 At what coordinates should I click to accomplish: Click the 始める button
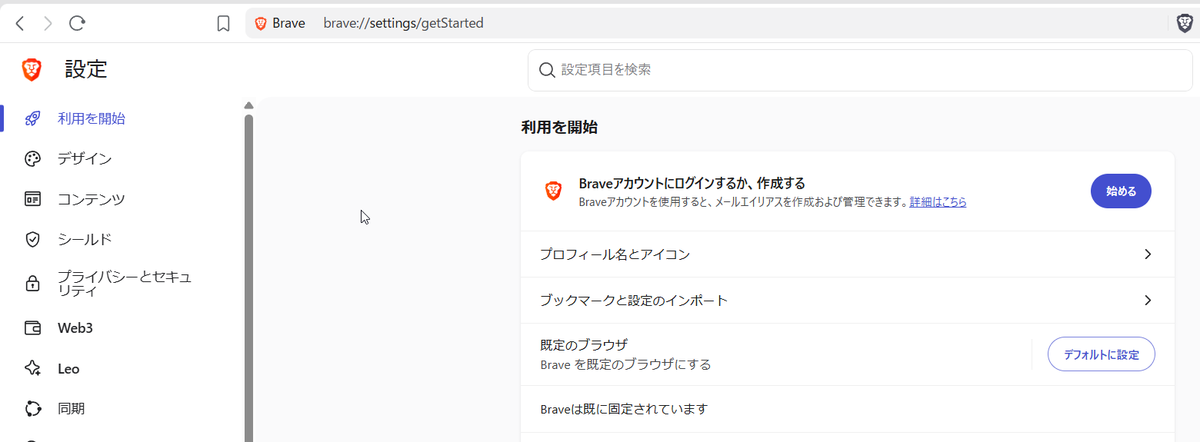pyautogui.click(x=1121, y=191)
